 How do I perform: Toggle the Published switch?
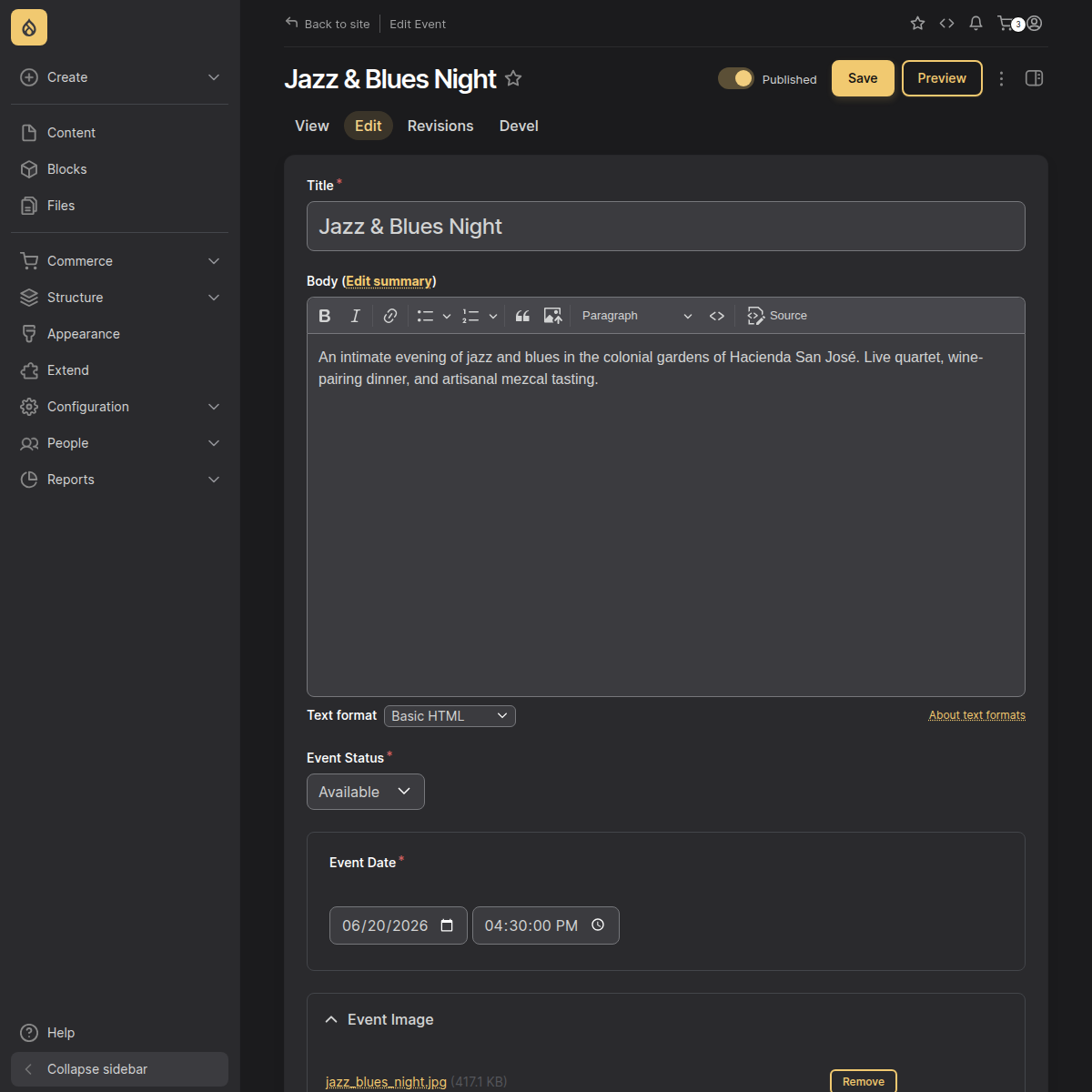coord(736,79)
